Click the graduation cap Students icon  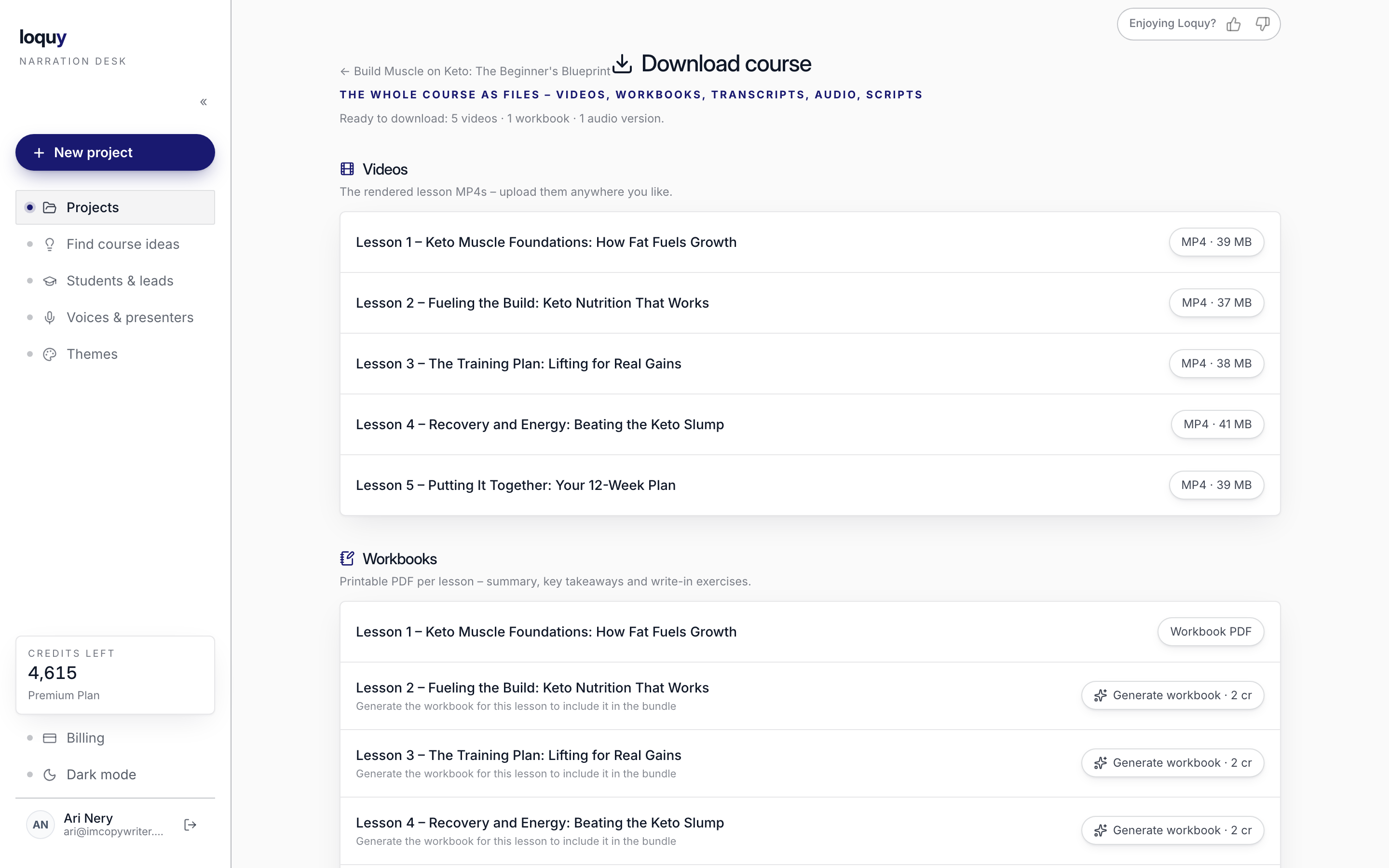tap(50, 281)
